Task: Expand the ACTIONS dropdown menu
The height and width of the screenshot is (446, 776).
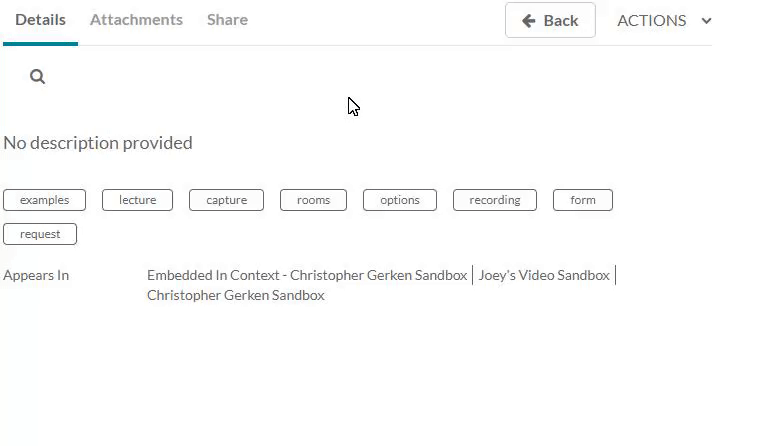Action: tap(663, 20)
